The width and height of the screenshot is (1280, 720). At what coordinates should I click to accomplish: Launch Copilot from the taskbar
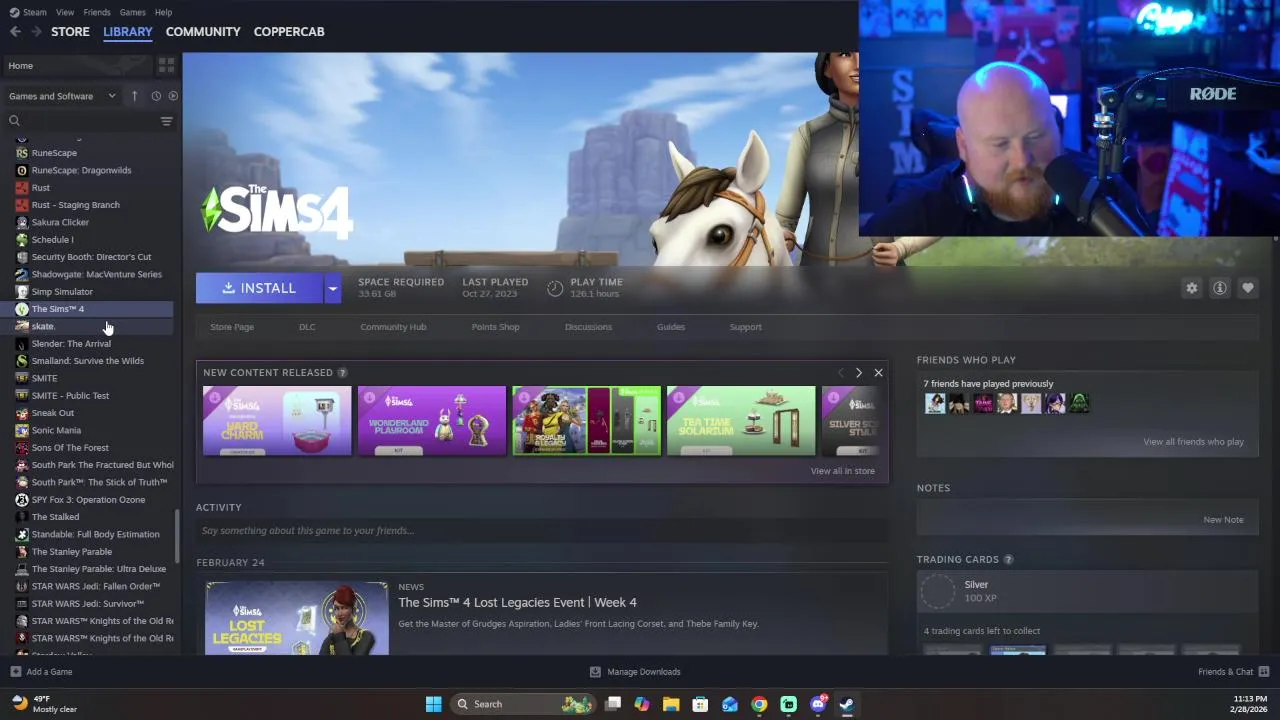[642, 704]
